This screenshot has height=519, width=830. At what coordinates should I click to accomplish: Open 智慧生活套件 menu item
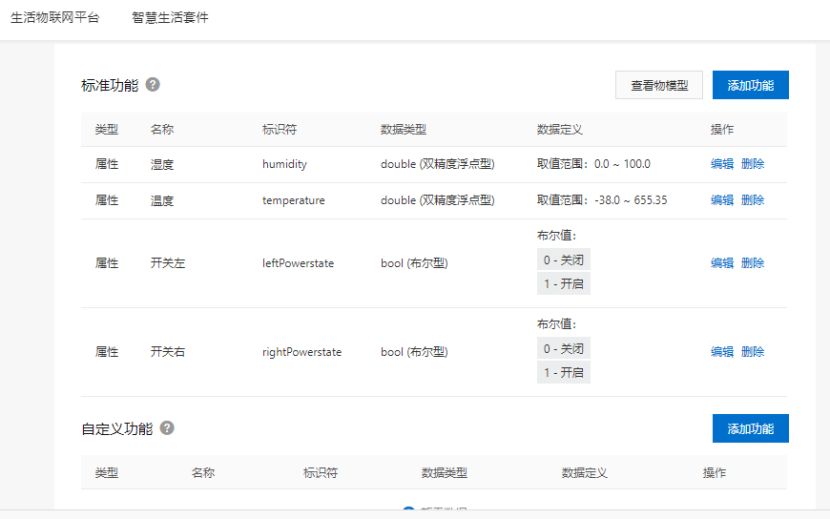[170, 17]
